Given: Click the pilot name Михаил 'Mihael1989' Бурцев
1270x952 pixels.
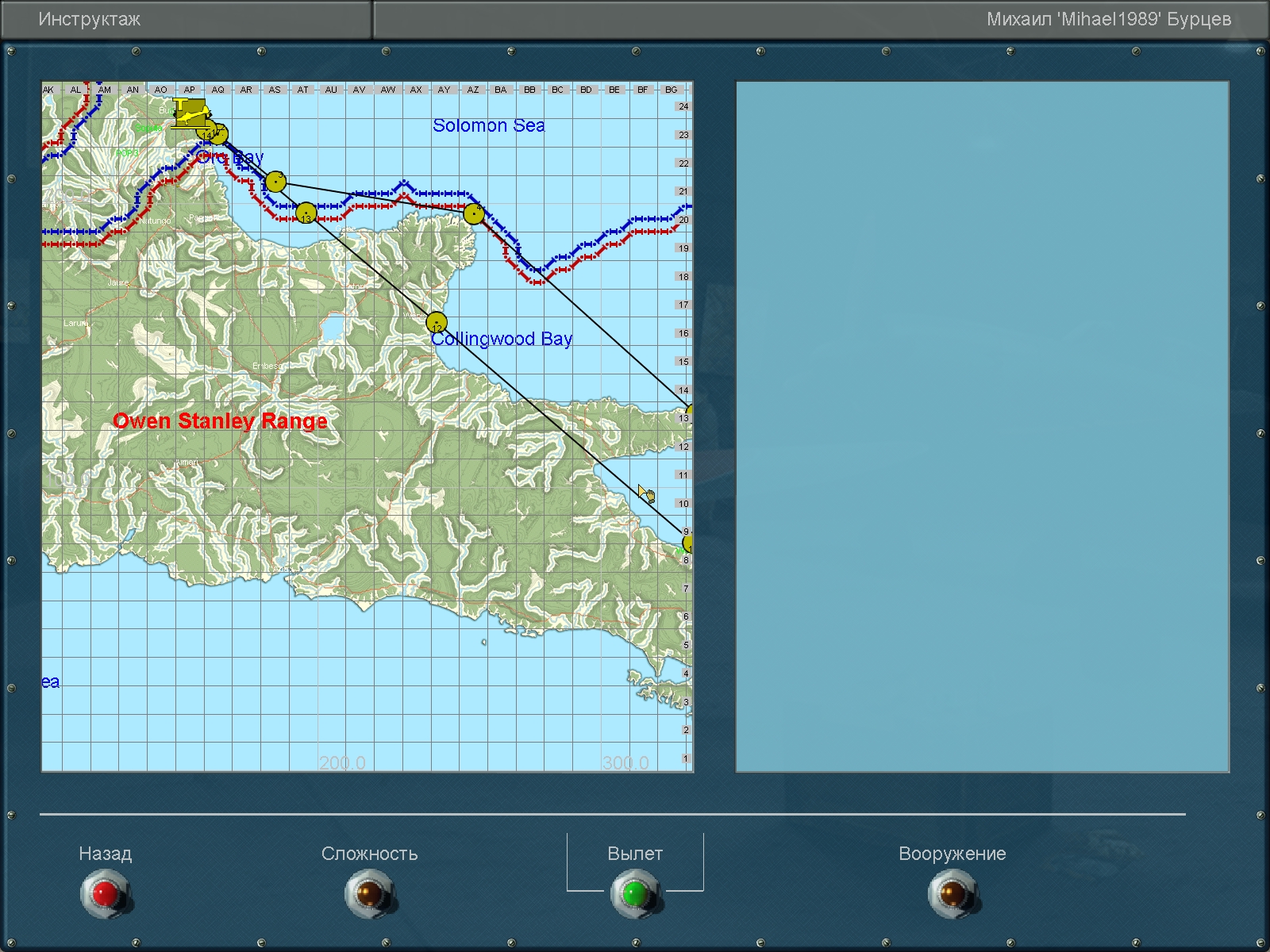Looking at the screenshot, I should (1109, 20).
